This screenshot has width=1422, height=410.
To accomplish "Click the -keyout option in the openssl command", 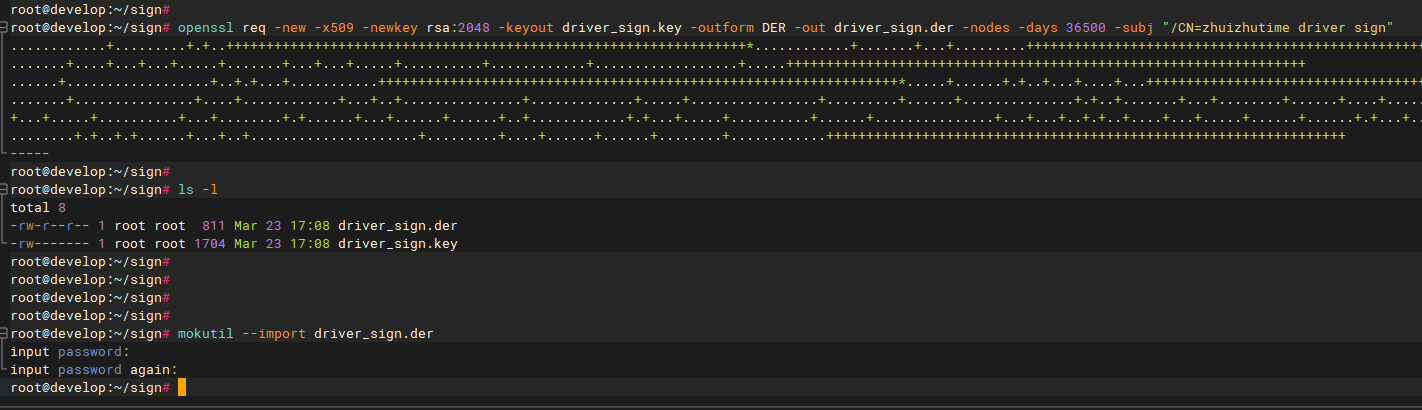I will click(522, 27).
